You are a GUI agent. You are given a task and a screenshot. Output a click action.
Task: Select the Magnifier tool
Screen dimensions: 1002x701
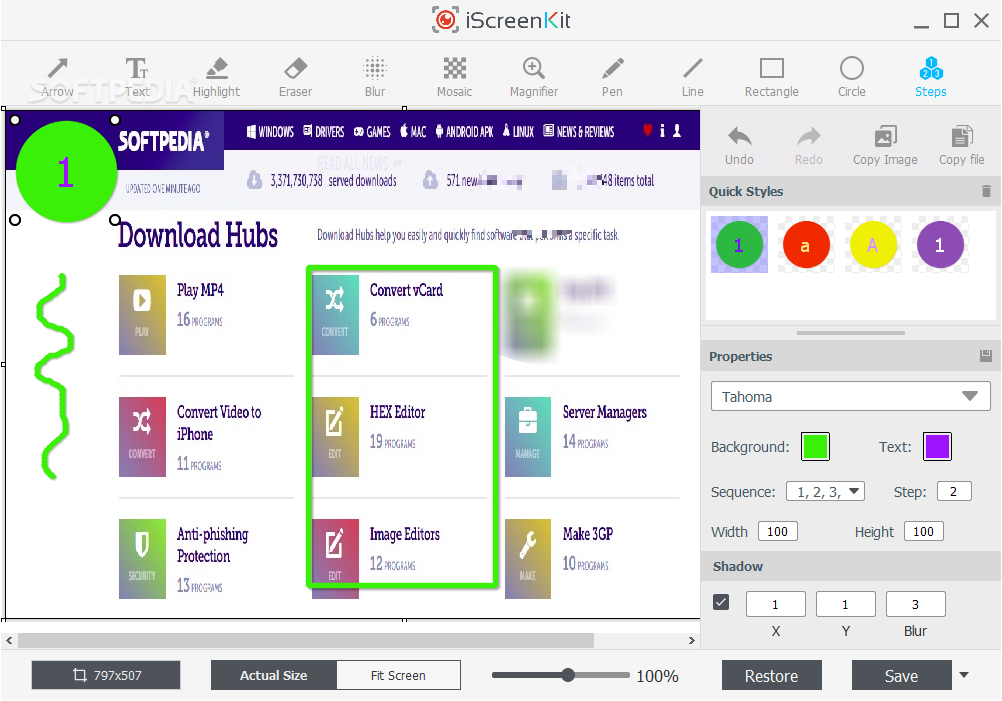(534, 76)
